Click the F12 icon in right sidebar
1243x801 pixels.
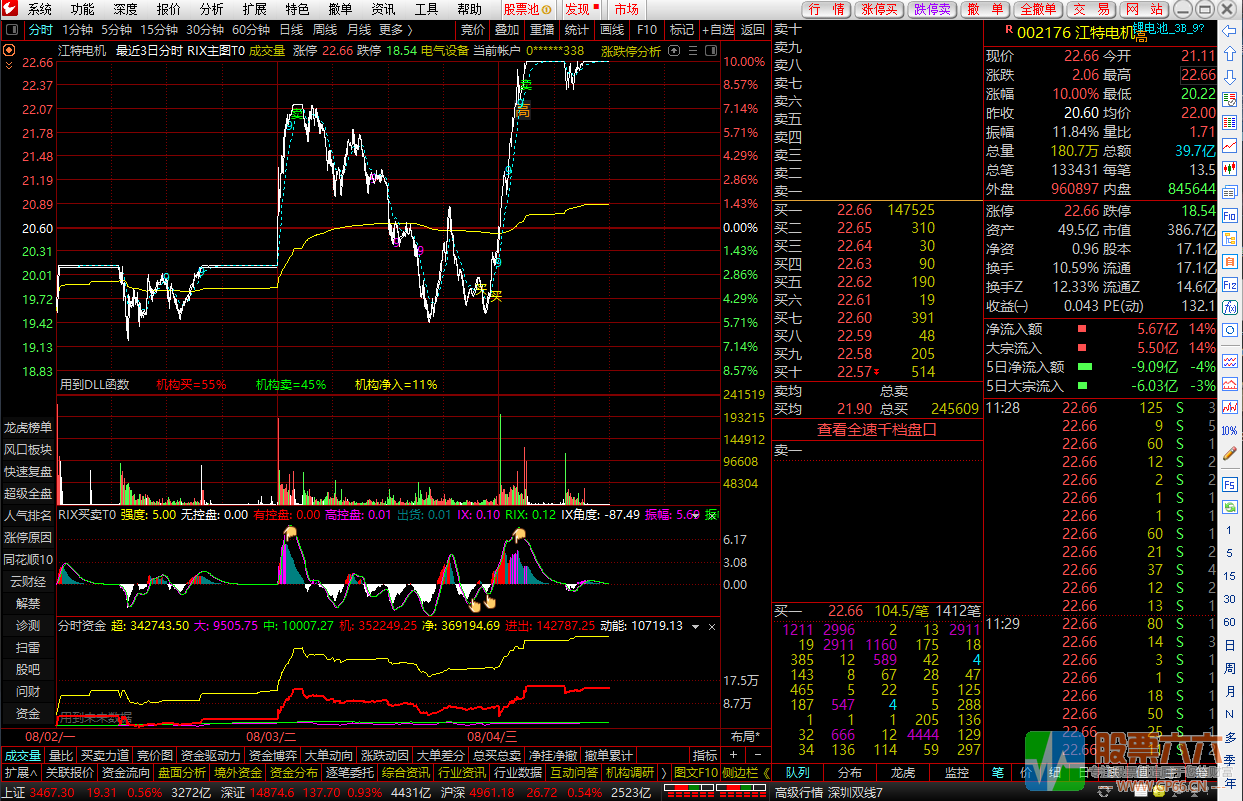[x=1230, y=286]
